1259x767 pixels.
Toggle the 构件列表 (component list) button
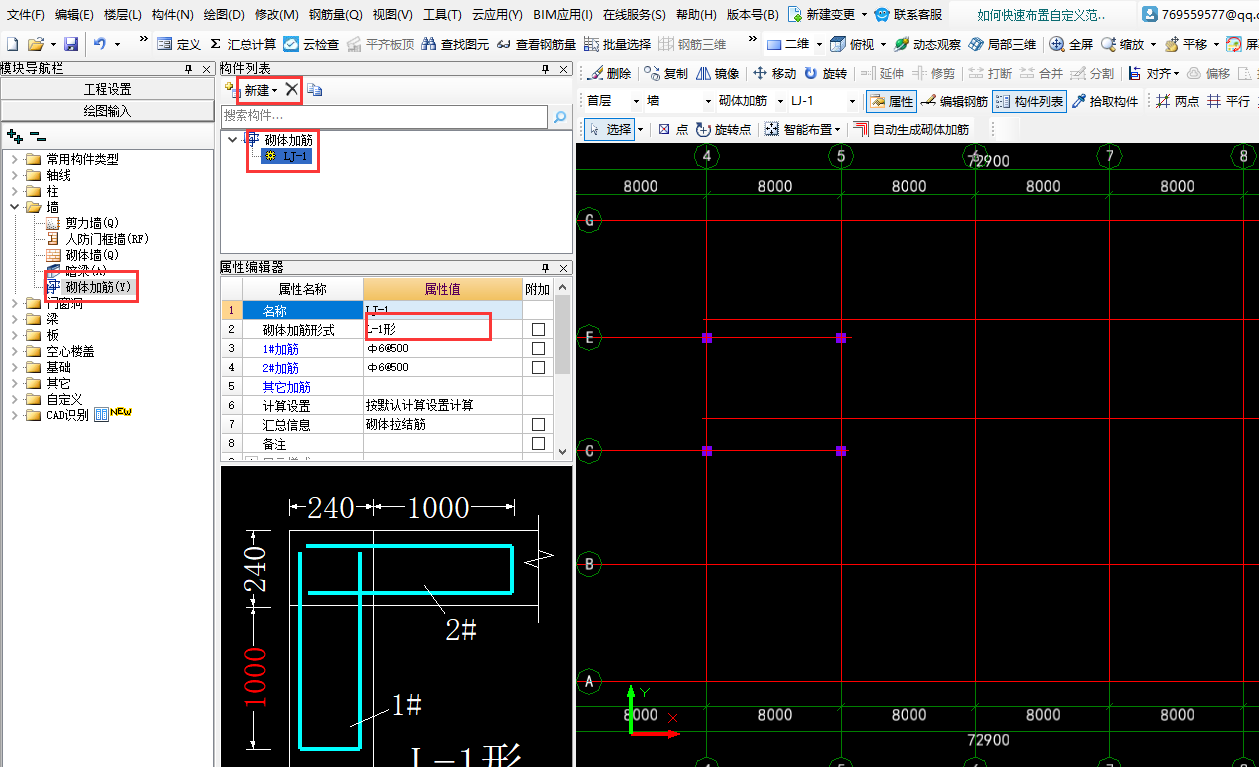coord(1030,101)
